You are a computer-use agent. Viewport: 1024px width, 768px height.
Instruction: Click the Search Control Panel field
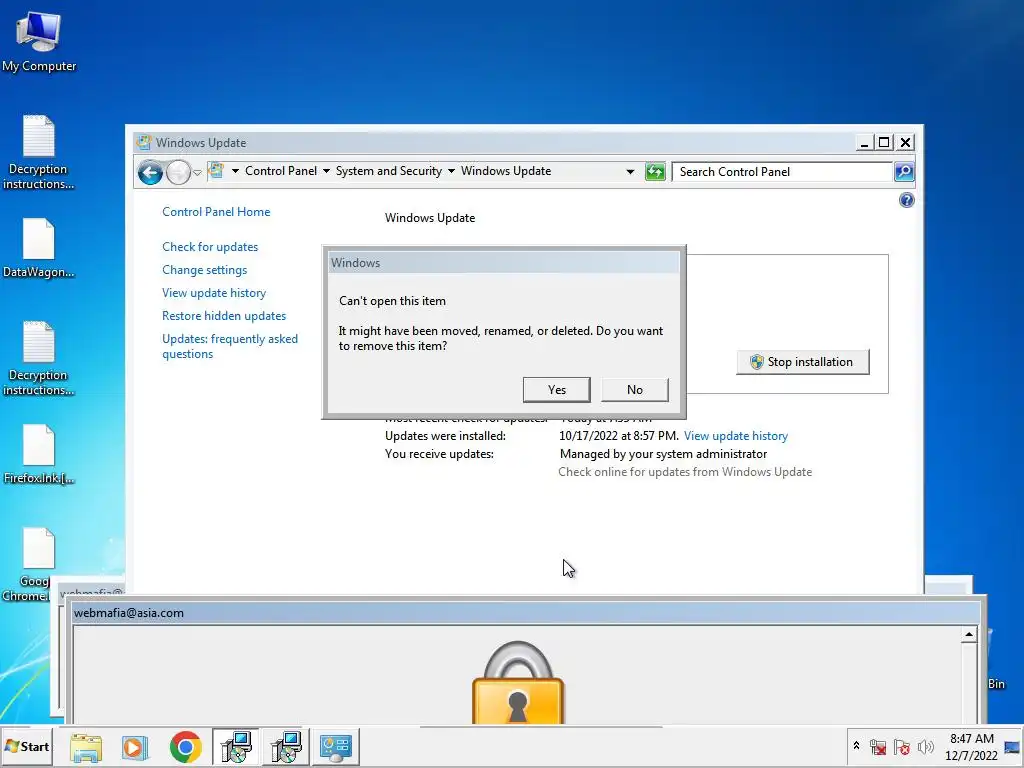782,172
